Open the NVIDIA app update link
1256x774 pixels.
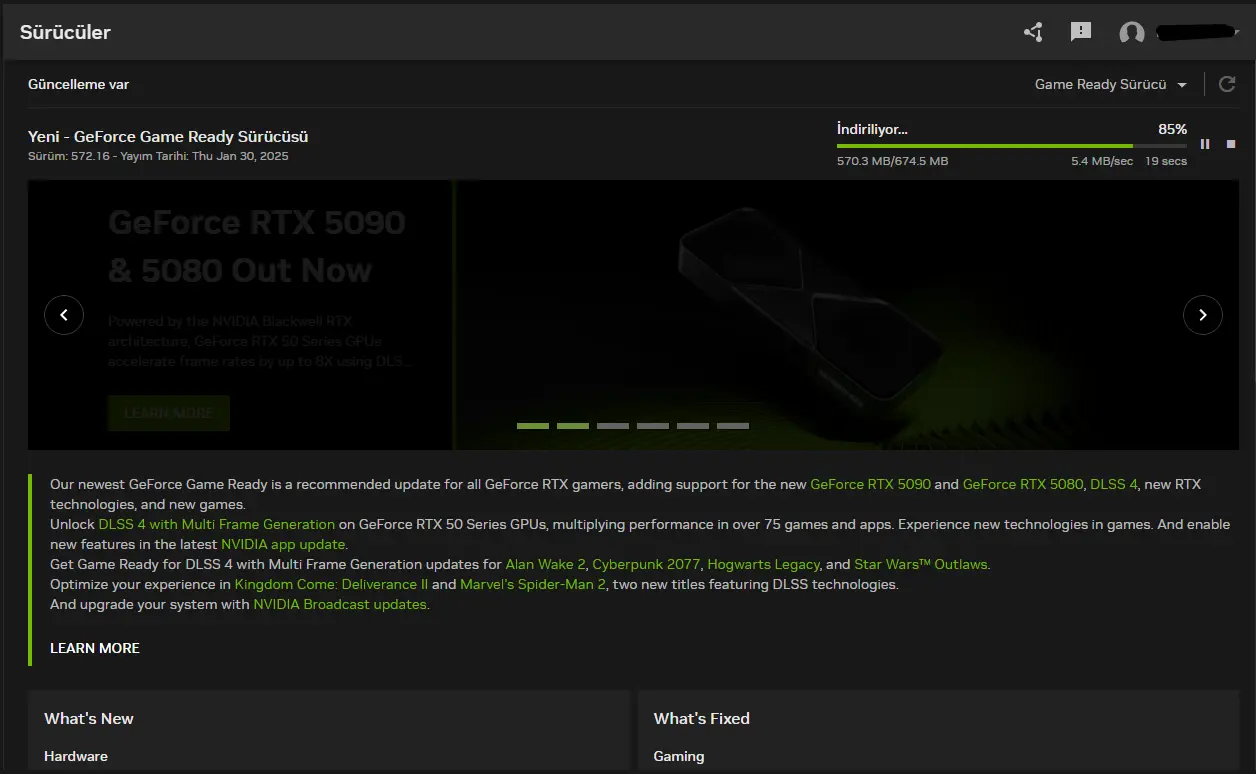tap(283, 544)
